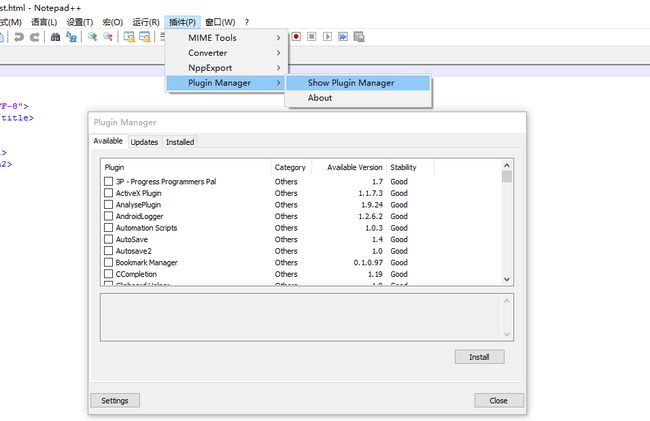Expand the MIME Tools submenu

point(226,38)
